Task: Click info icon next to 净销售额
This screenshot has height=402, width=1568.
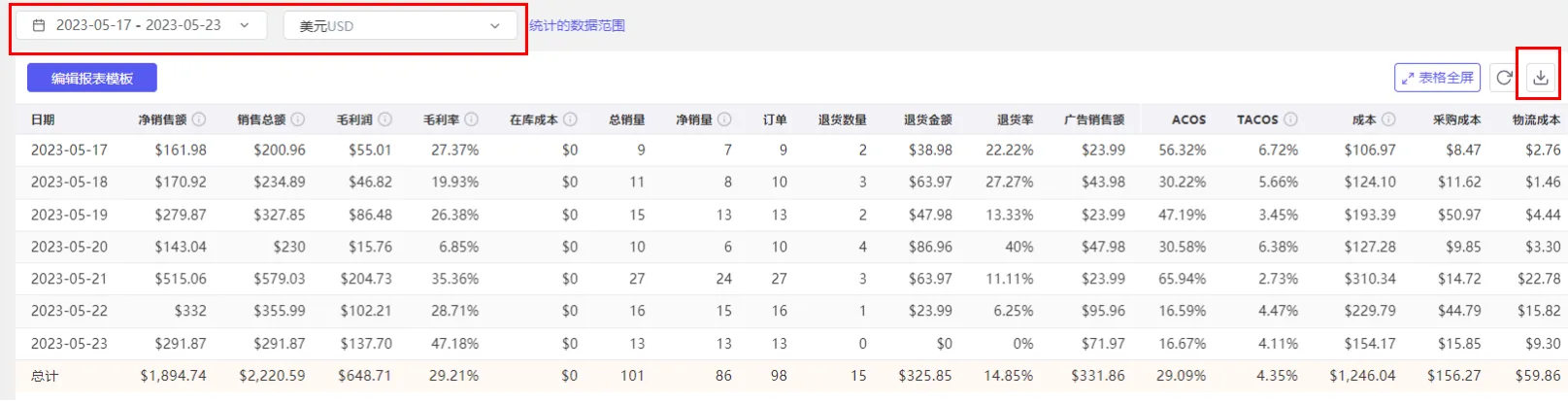Action: tap(199, 119)
